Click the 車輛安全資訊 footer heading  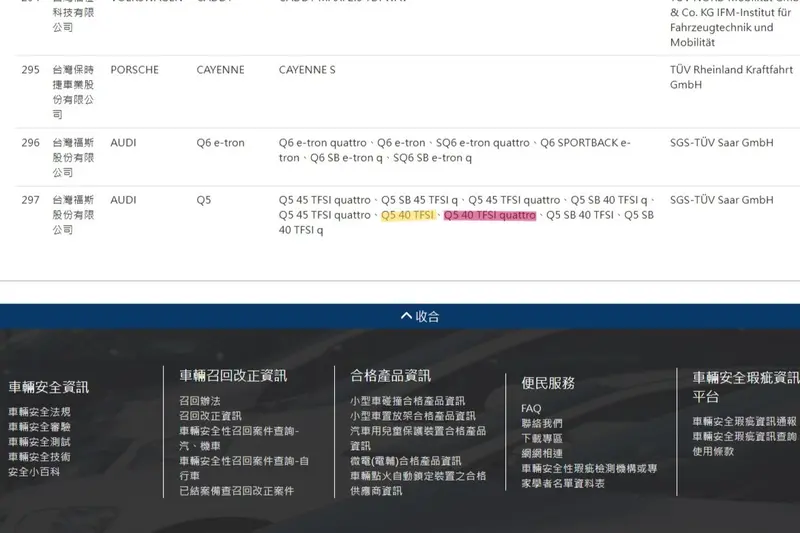pos(48,387)
